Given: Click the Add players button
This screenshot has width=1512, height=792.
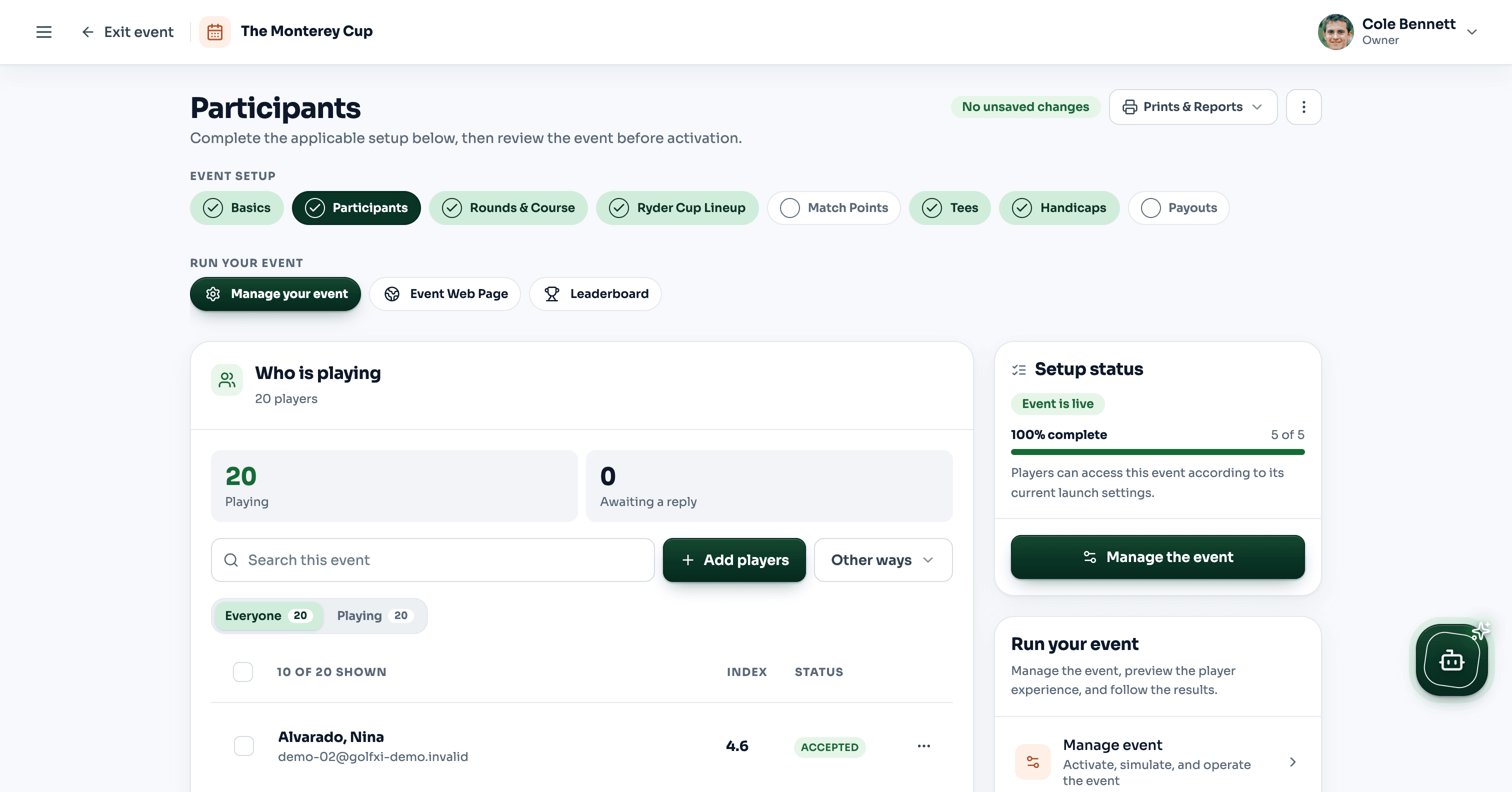Looking at the screenshot, I should point(734,560).
